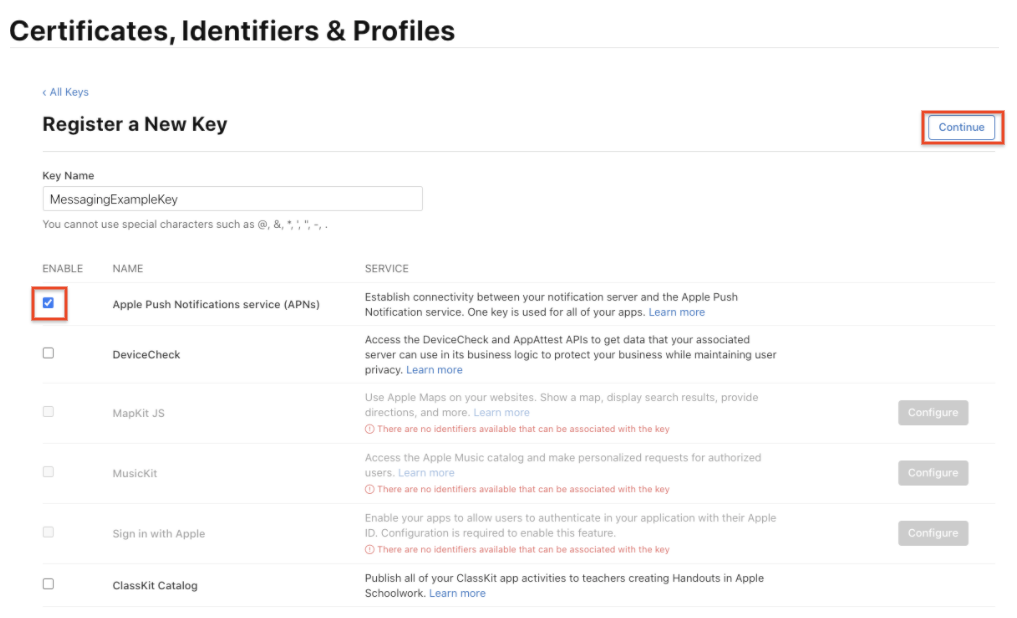The height and width of the screenshot is (618, 1017).
Task: Enable the DeviceCheck checkbox
Action: 48,353
